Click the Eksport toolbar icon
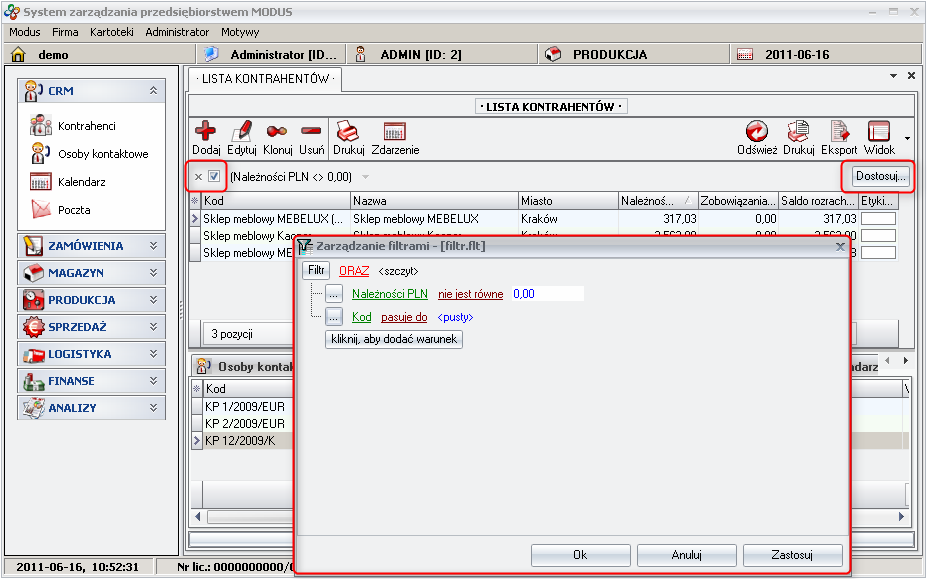 click(x=839, y=132)
